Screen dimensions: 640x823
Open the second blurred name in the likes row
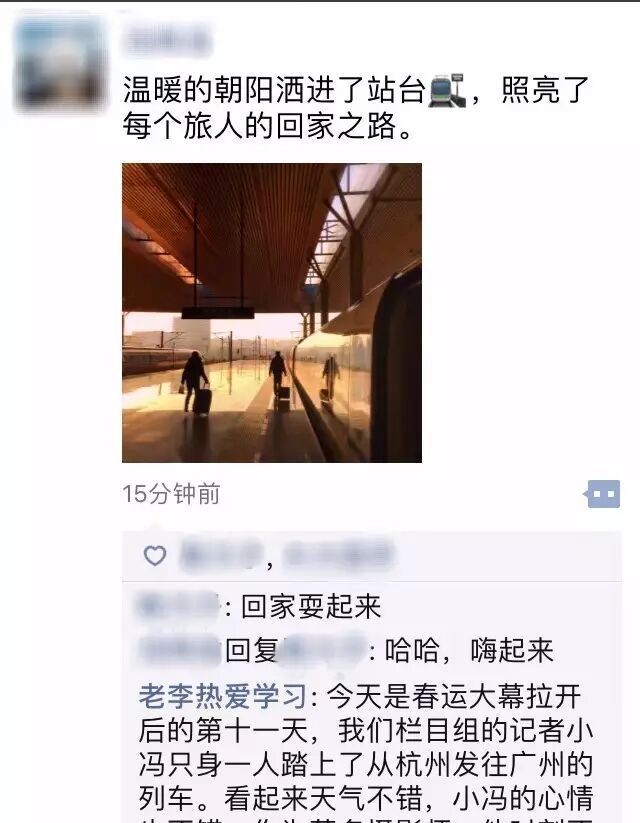pos(339,554)
